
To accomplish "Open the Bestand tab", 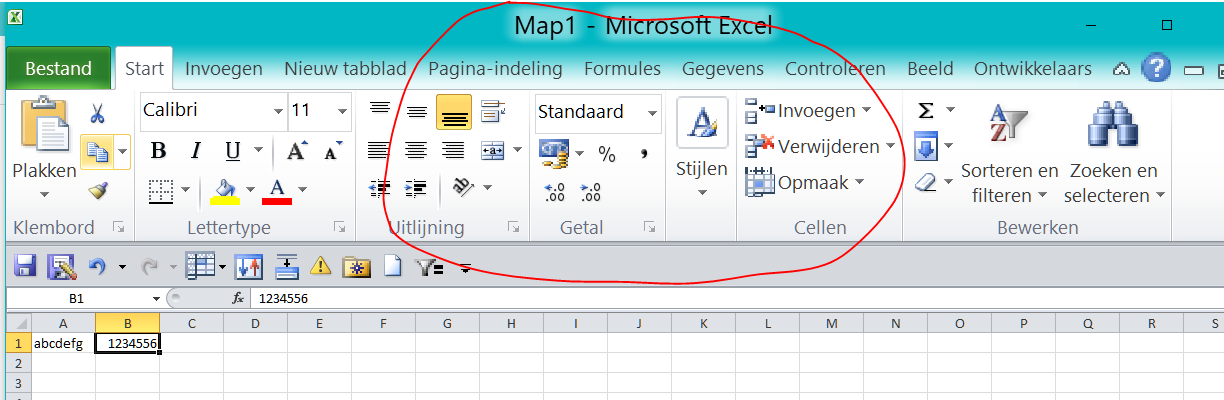I will pos(58,69).
